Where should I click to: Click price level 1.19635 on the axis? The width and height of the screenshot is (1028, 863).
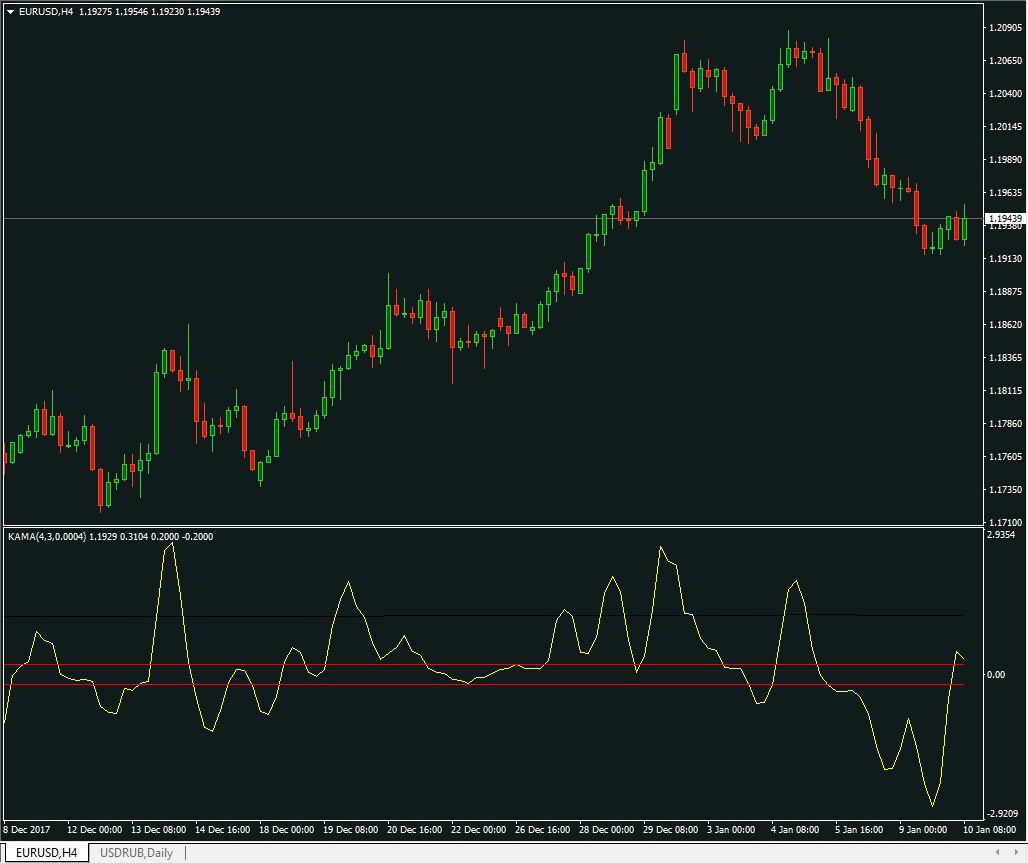(x=1005, y=193)
